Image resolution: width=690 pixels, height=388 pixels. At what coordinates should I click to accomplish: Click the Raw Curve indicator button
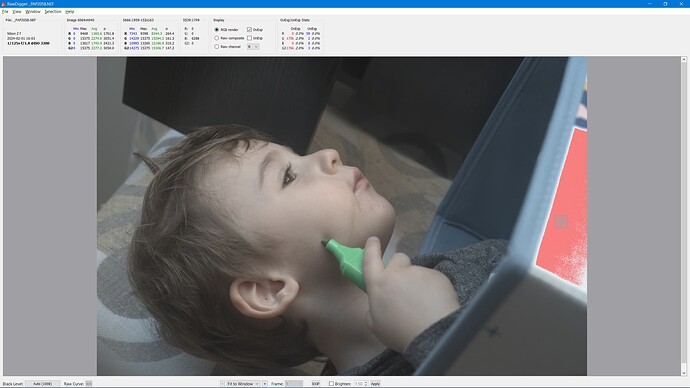point(89,384)
